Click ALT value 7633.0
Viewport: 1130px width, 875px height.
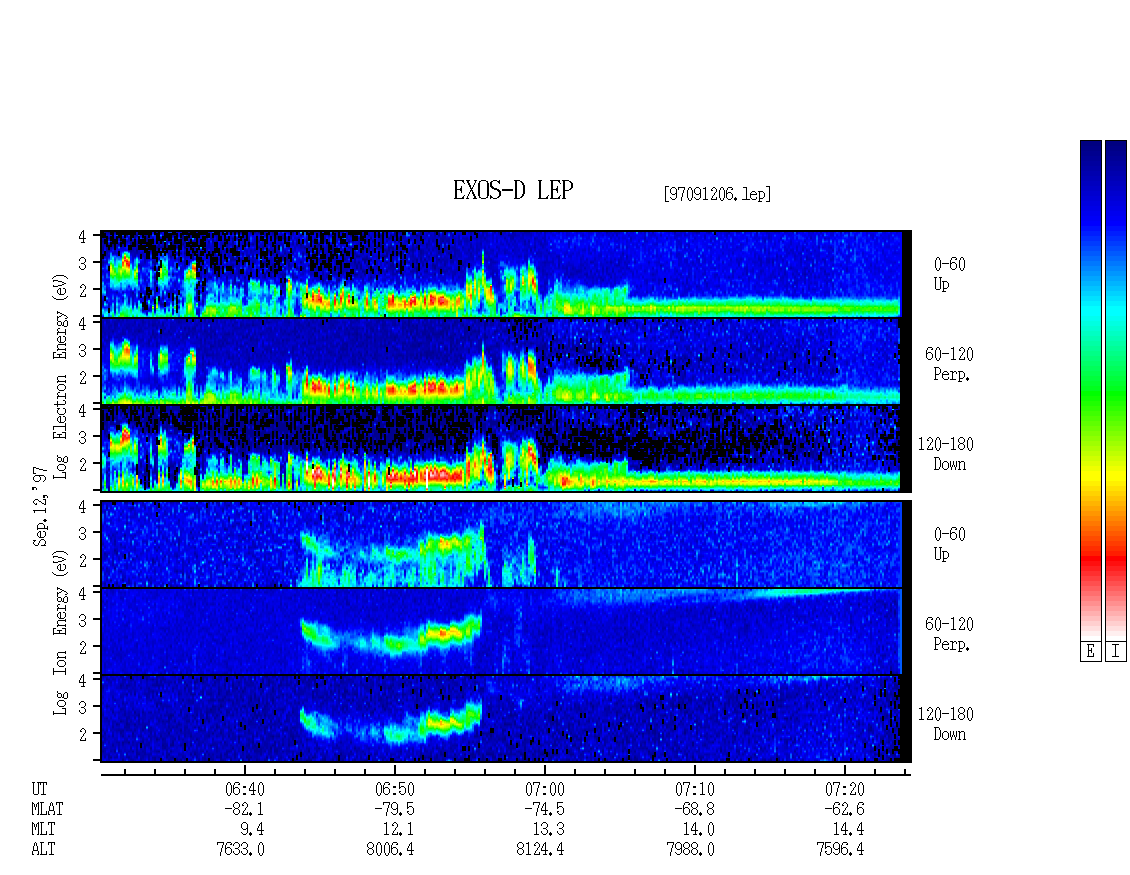pos(241,850)
